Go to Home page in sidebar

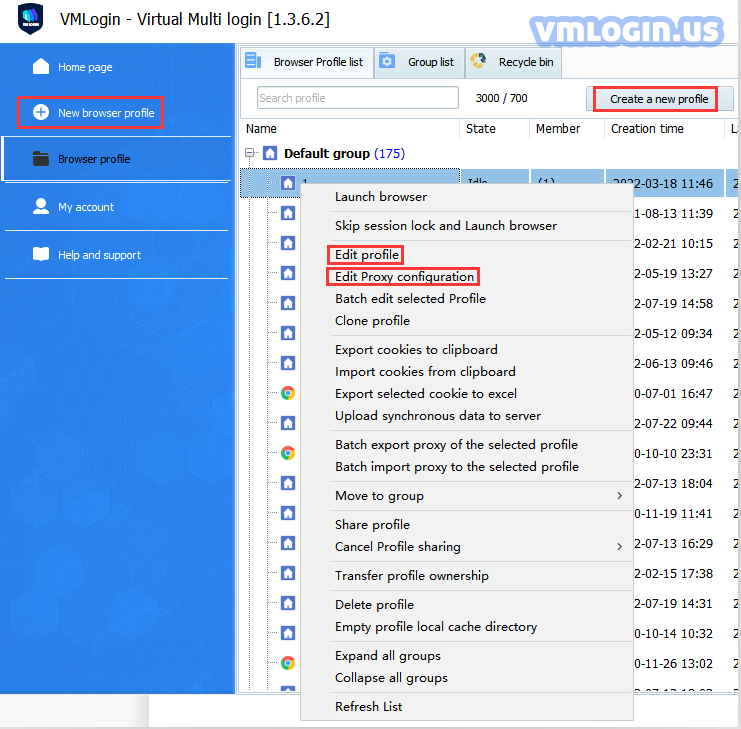pyautogui.click(x=85, y=67)
